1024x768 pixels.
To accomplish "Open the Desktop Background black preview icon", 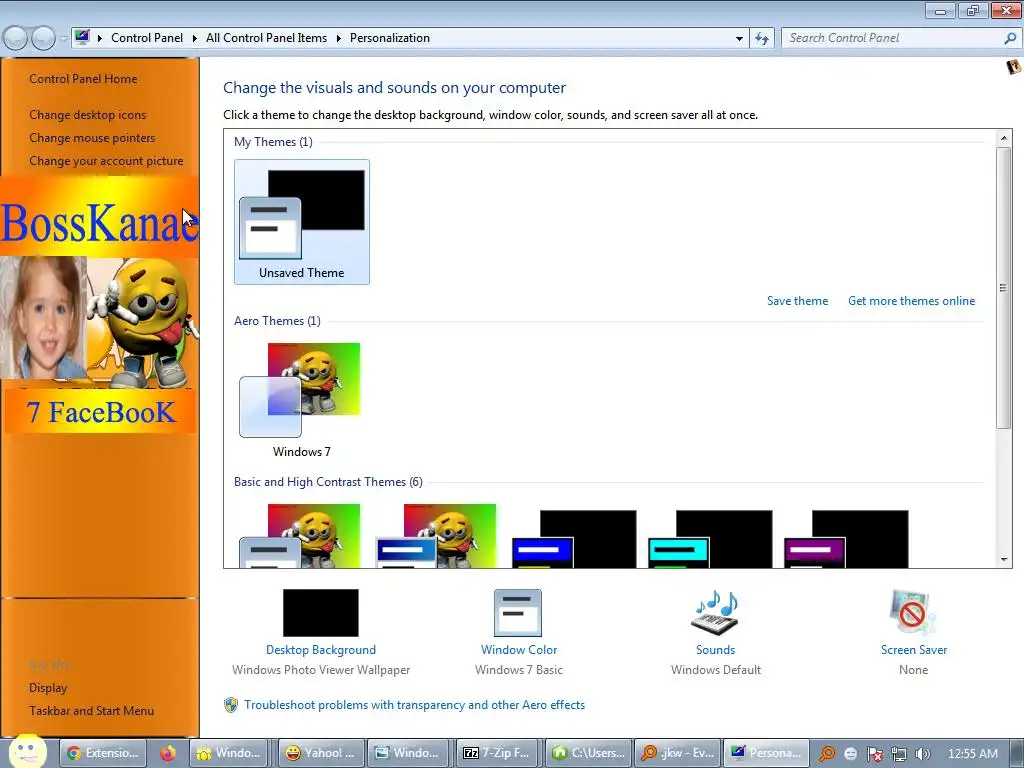I will click(321, 613).
